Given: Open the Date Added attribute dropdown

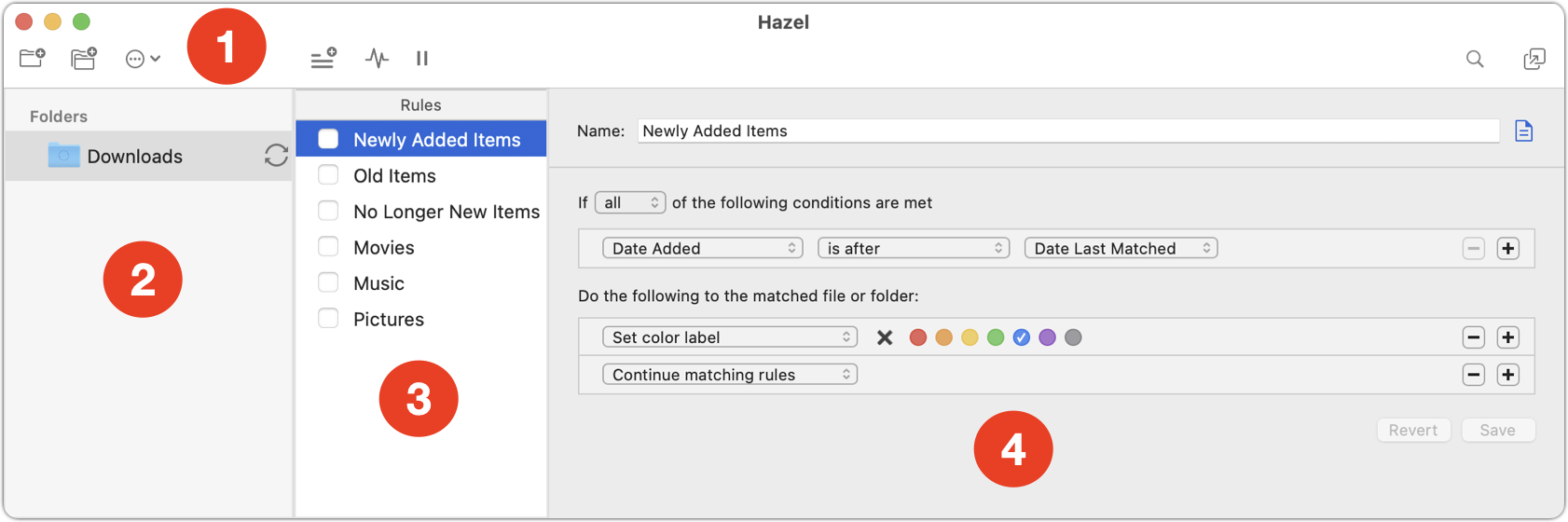Looking at the screenshot, I should 703,248.
